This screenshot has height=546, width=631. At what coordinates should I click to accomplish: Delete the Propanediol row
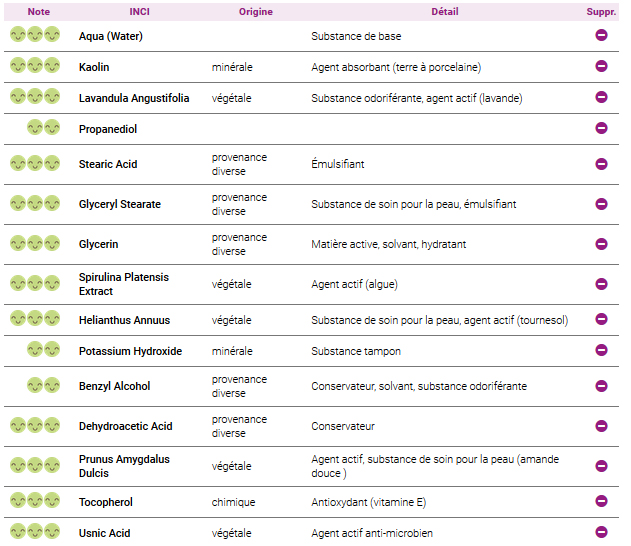pos(601,128)
